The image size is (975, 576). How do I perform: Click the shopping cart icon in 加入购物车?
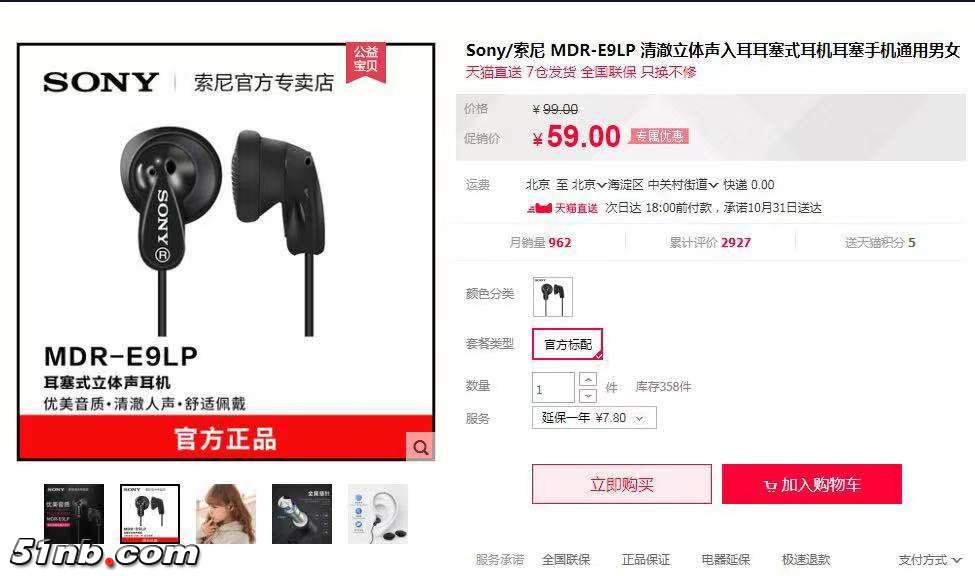pos(770,486)
